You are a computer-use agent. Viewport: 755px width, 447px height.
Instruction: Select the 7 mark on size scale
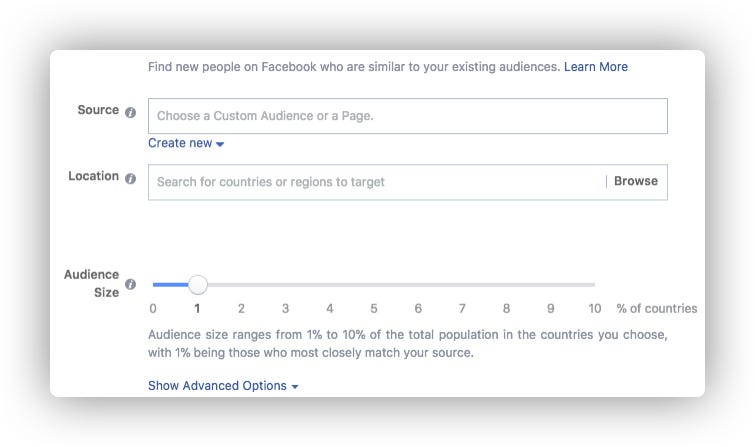coord(462,308)
